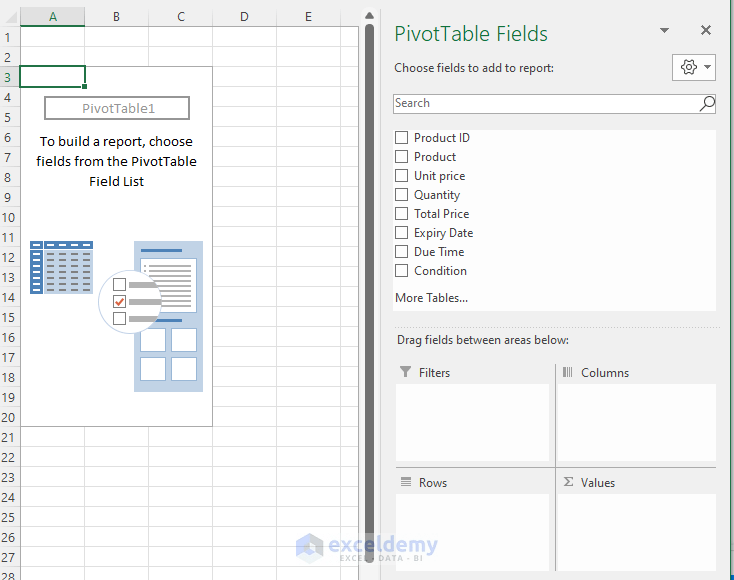
Task: Check the Condition field
Action: click(401, 271)
